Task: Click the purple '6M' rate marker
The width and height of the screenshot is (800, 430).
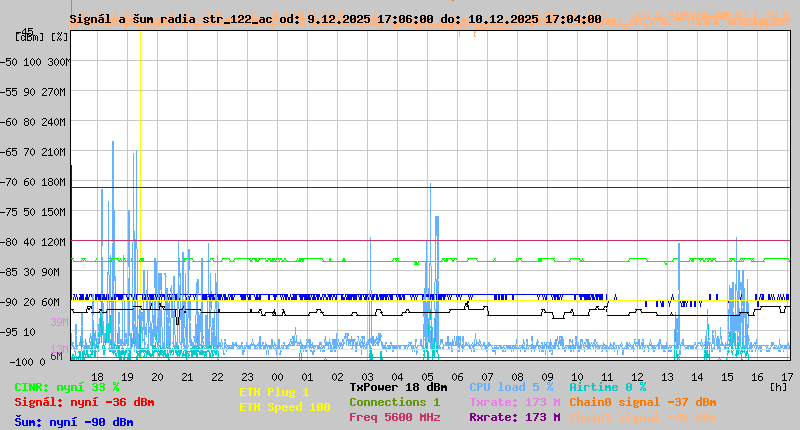Action: pyautogui.click(x=56, y=356)
